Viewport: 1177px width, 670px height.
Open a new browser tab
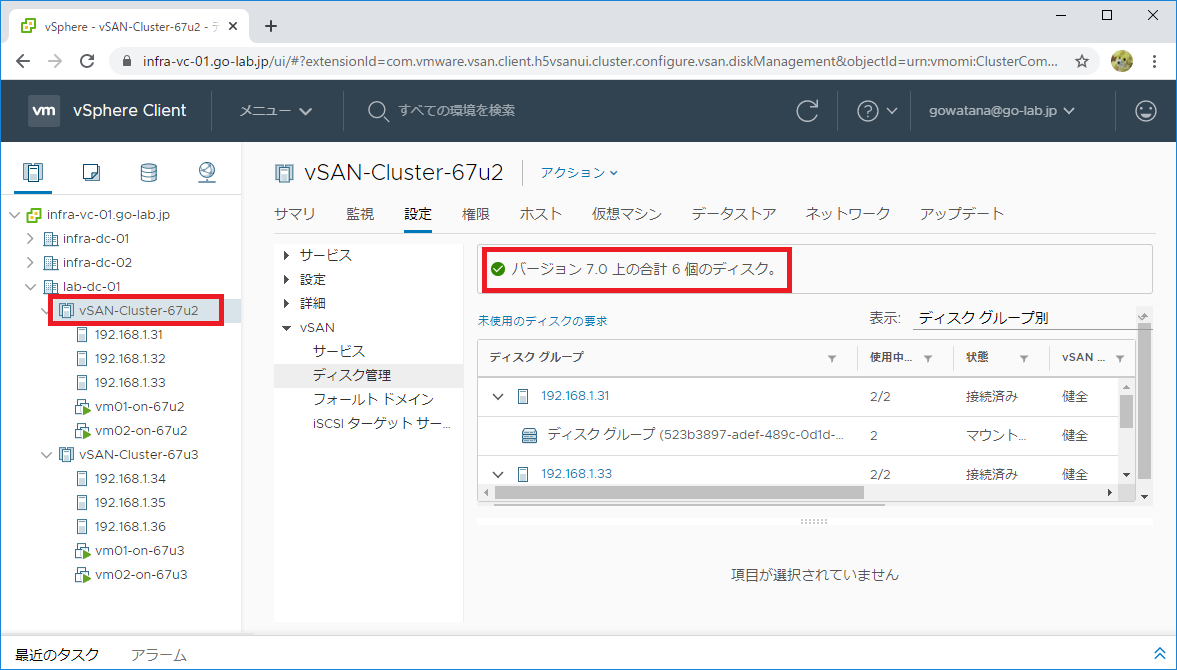(271, 26)
